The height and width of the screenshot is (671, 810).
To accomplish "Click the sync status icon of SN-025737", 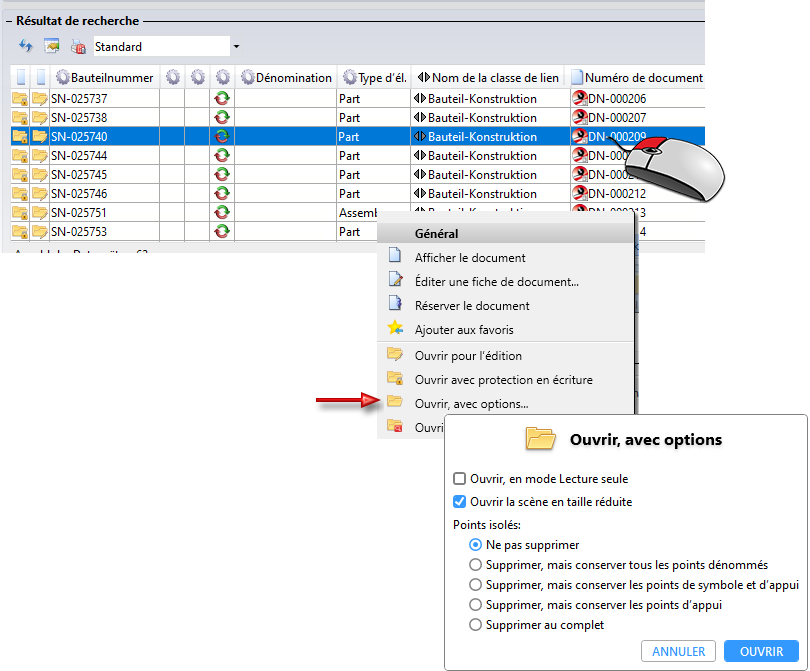I will (222, 98).
